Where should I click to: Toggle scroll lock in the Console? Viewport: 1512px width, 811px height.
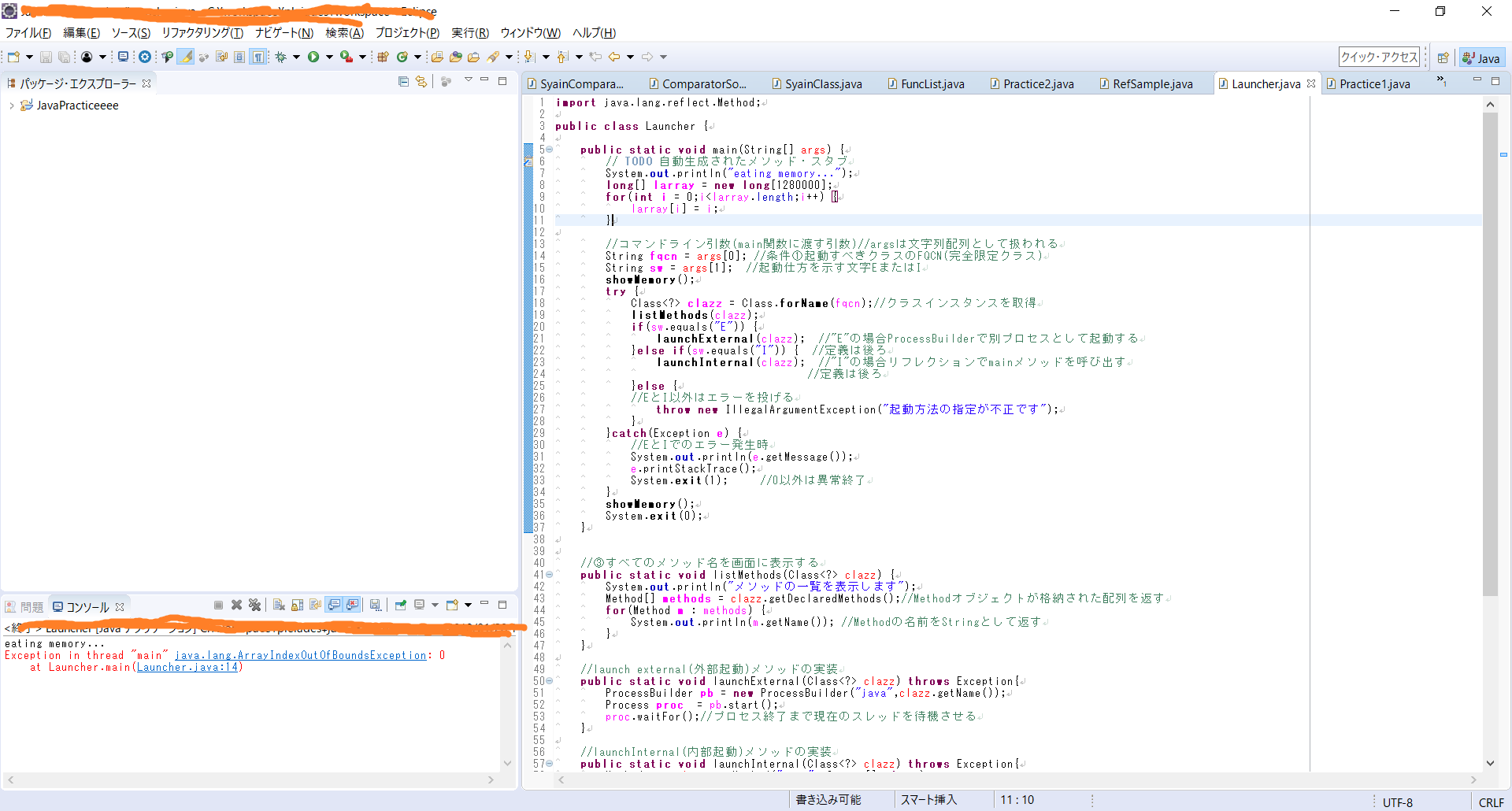point(298,605)
